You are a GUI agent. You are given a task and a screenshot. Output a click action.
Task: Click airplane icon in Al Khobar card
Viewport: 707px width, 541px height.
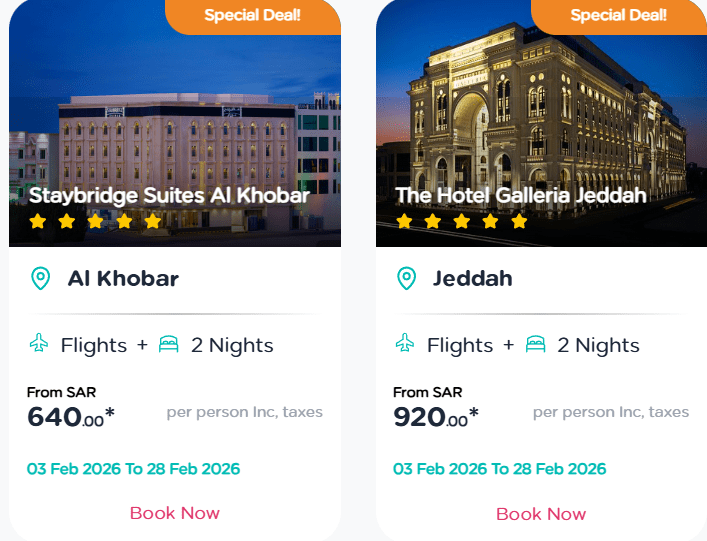click(39, 344)
